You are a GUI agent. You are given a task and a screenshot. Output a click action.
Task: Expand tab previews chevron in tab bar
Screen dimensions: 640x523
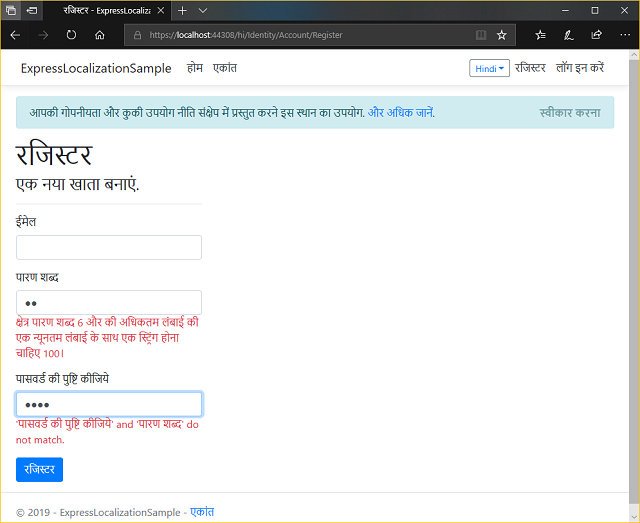click(x=203, y=10)
